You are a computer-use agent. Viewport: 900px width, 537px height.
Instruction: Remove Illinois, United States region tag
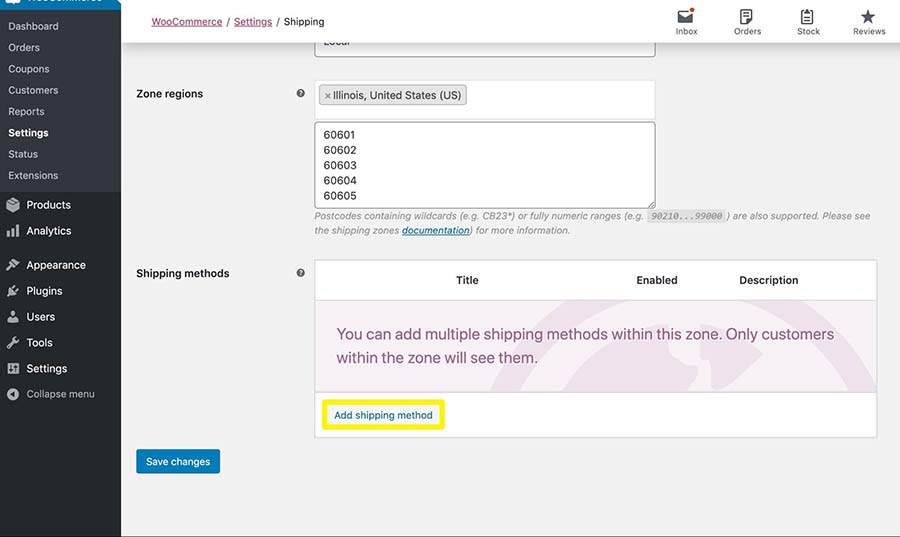coord(327,96)
